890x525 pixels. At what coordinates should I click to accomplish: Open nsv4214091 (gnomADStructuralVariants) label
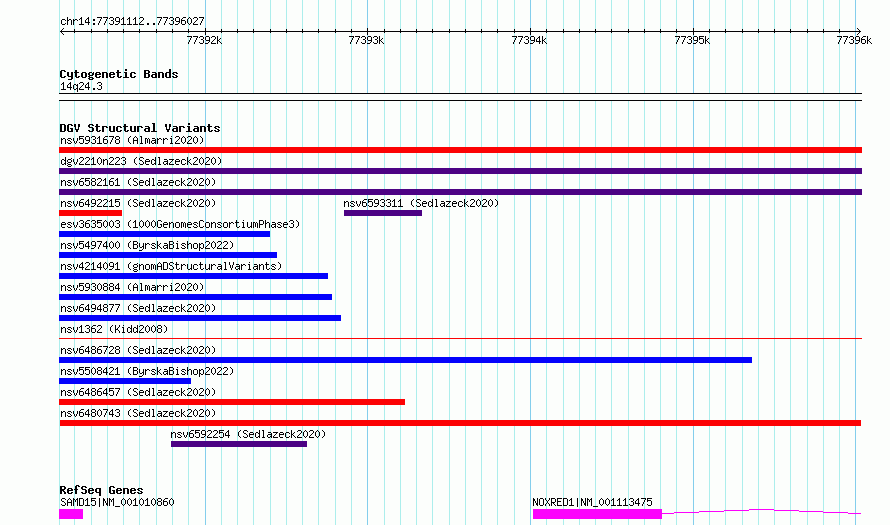(171, 266)
